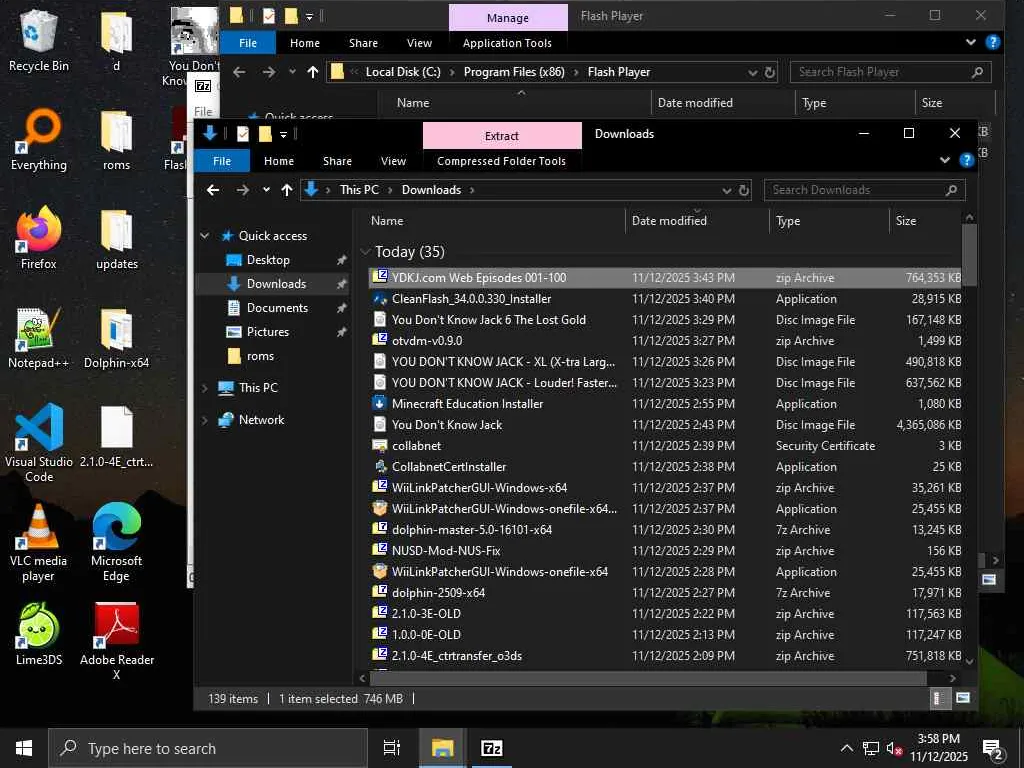Expand the Network tree node
The image size is (1024, 768).
205,420
